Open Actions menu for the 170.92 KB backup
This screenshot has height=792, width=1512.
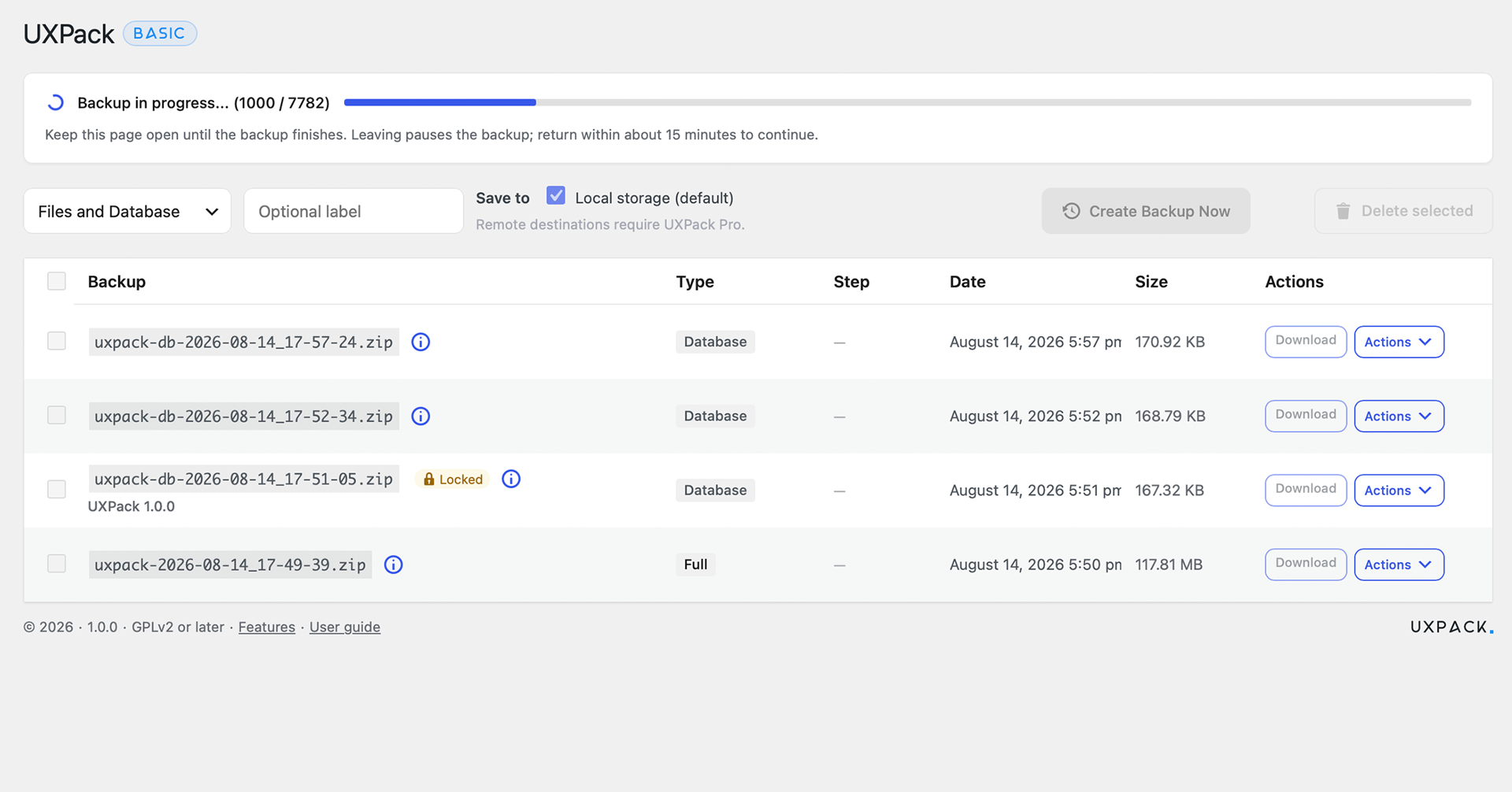pyautogui.click(x=1399, y=342)
